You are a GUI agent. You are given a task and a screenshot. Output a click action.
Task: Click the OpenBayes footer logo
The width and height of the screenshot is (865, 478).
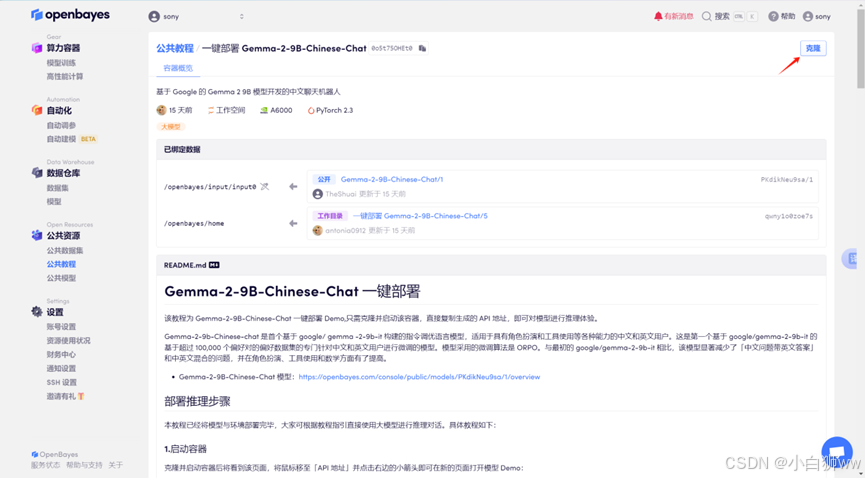click(x=55, y=454)
